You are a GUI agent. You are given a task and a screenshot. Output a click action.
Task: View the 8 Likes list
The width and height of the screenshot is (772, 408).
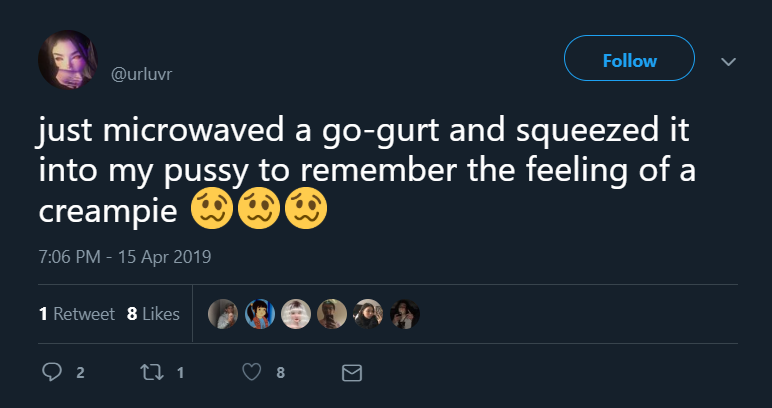[153, 314]
